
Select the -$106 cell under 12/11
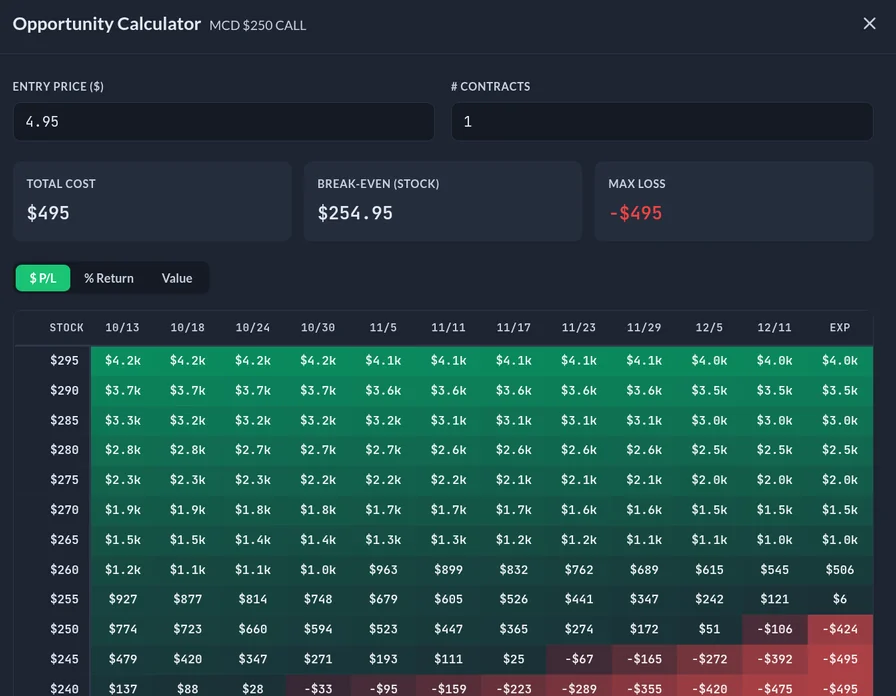(774, 629)
